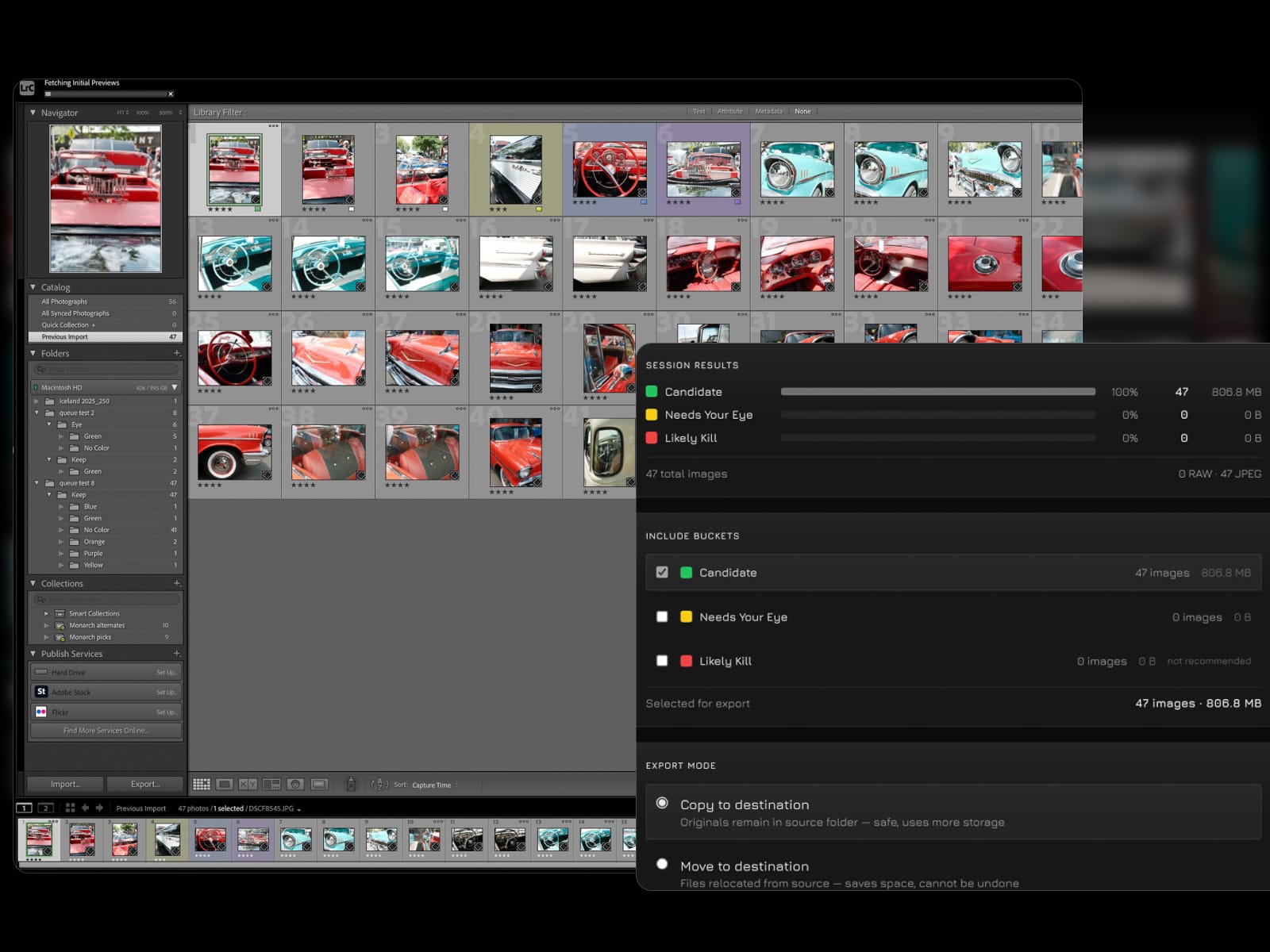Click Set Up for Hard Drive
Image resolution: width=1270 pixels, height=952 pixels.
coord(167,673)
